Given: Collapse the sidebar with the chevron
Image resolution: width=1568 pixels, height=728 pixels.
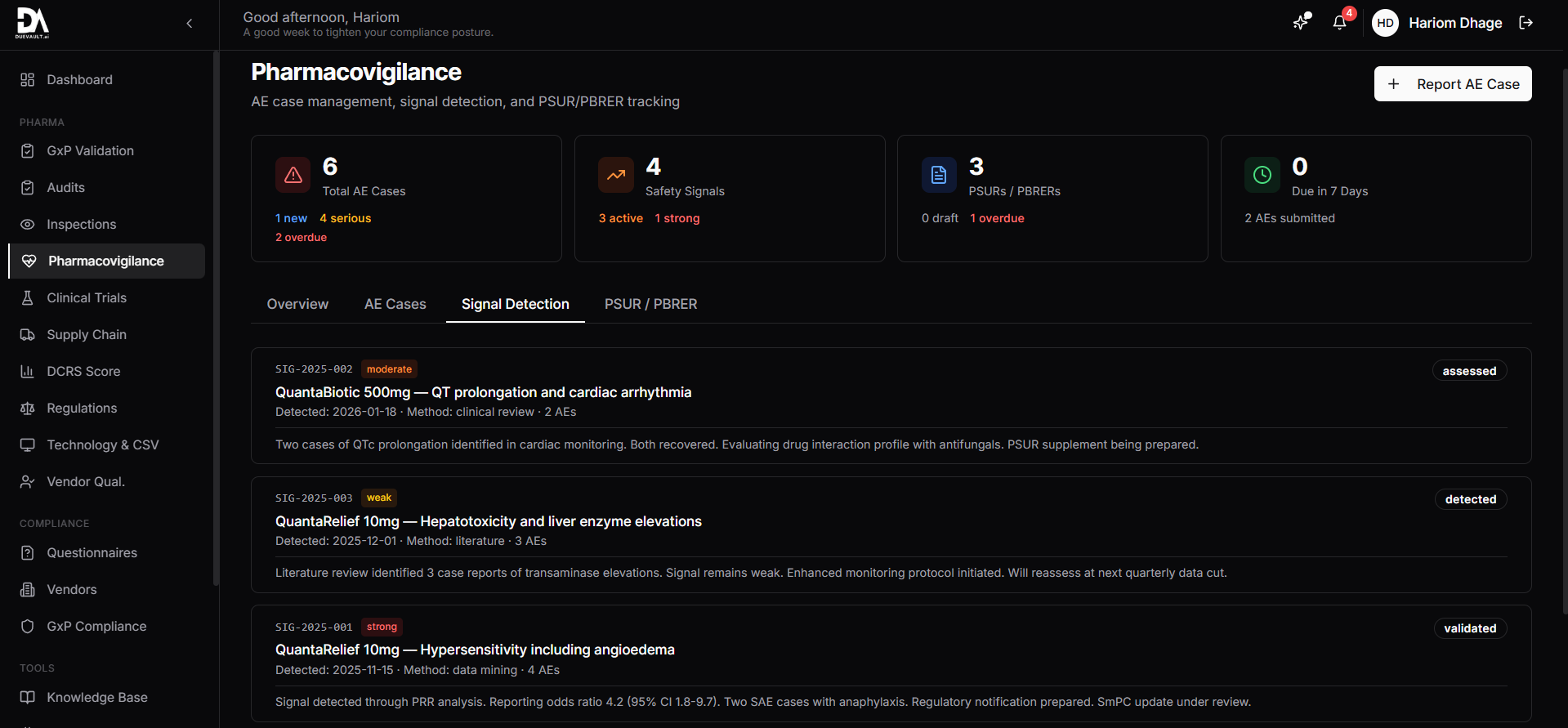Looking at the screenshot, I should (x=190, y=24).
